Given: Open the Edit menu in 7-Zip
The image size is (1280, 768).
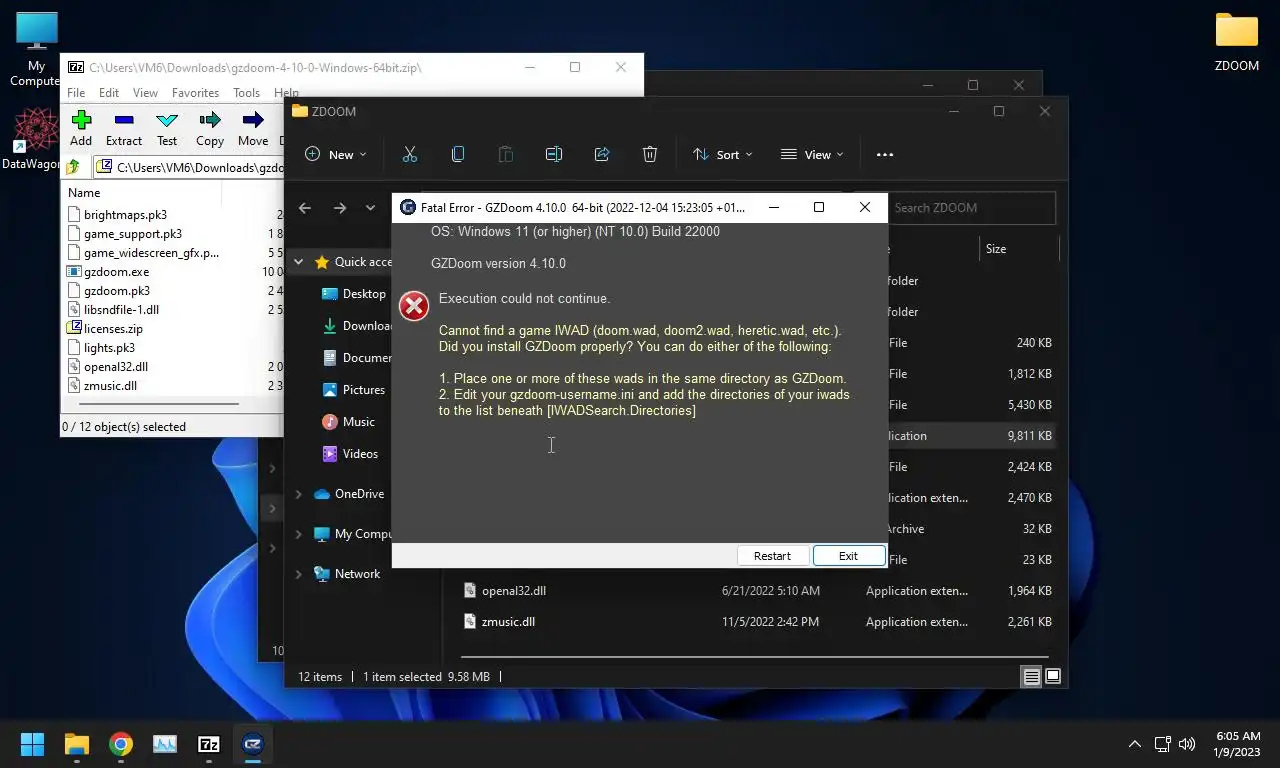Looking at the screenshot, I should coord(109,93).
